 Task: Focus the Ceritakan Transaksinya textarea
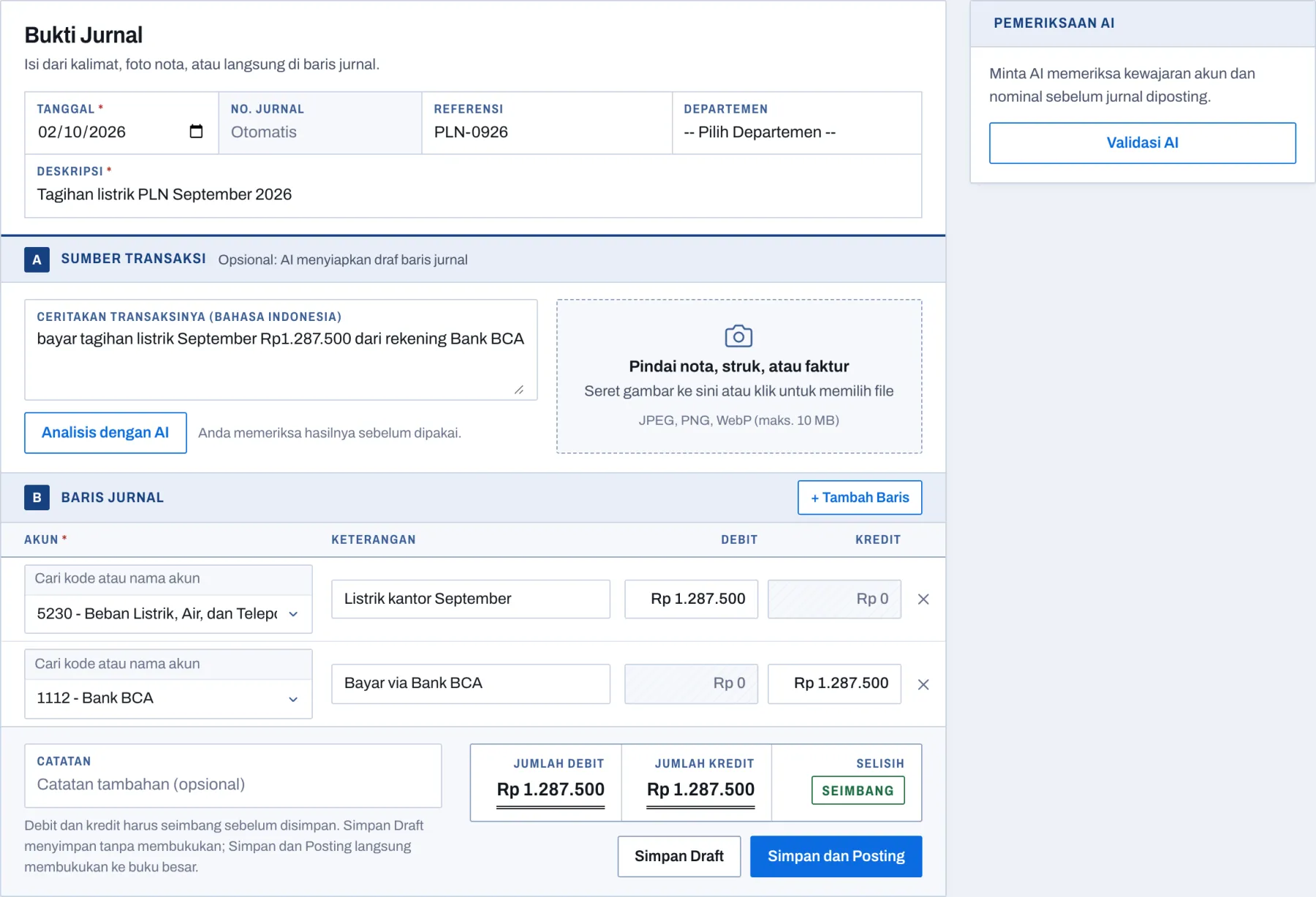281,349
